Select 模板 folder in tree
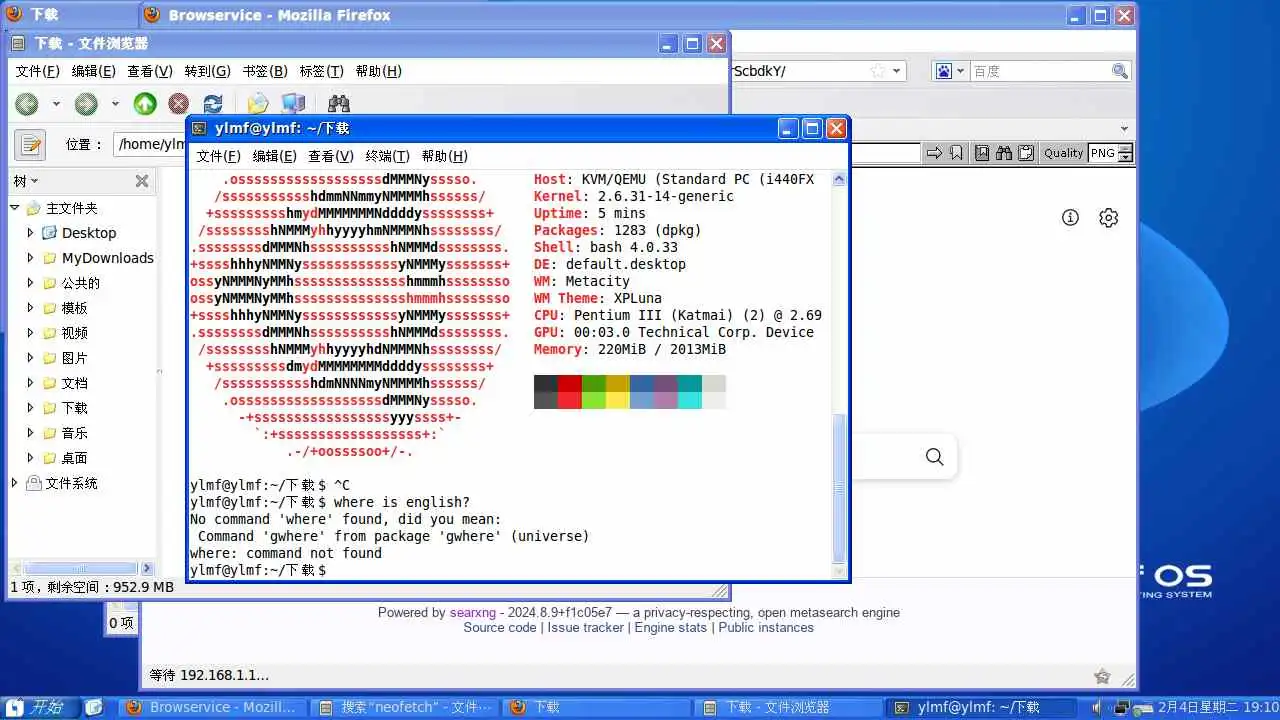The image size is (1280, 720). point(74,308)
